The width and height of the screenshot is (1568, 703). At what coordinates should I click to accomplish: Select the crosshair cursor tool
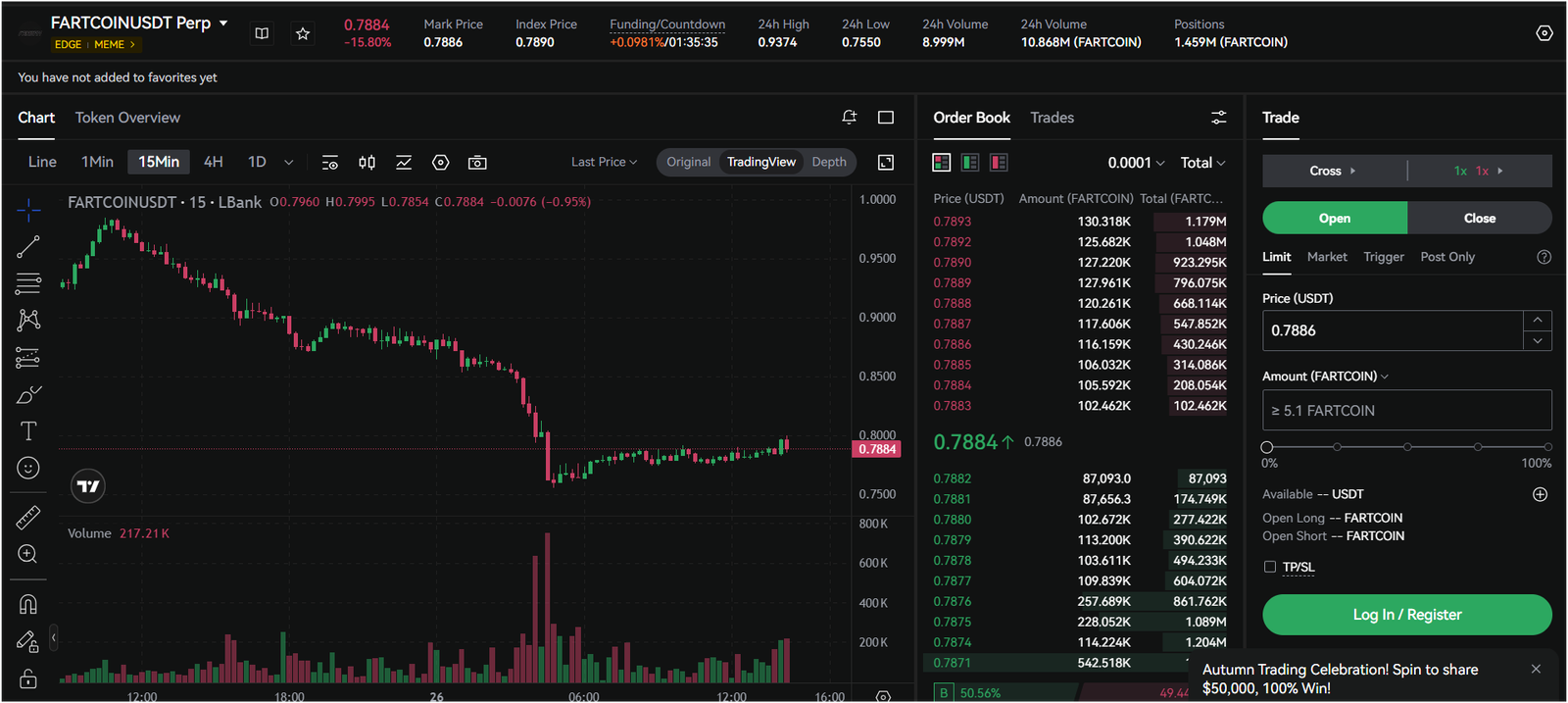[x=28, y=209]
